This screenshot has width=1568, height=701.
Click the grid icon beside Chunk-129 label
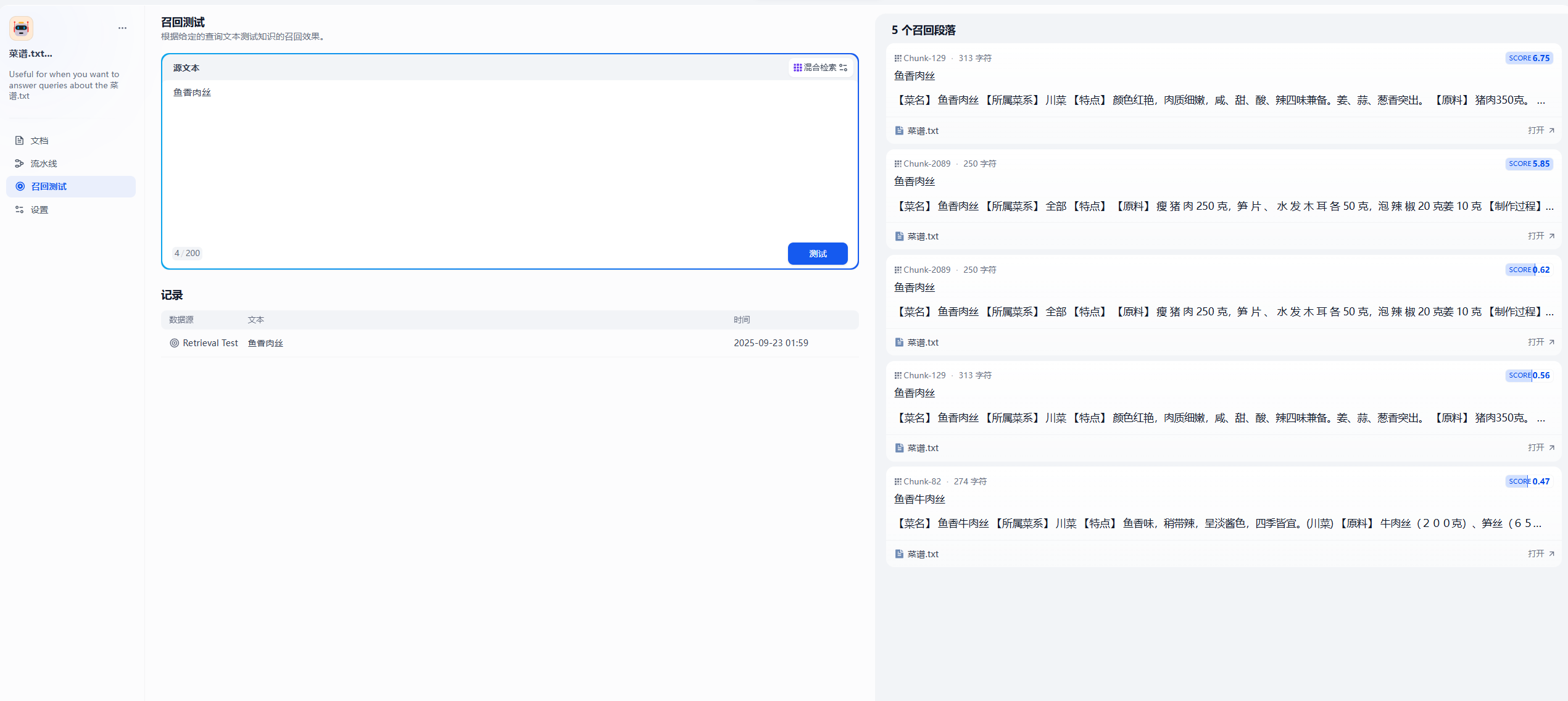click(x=898, y=57)
